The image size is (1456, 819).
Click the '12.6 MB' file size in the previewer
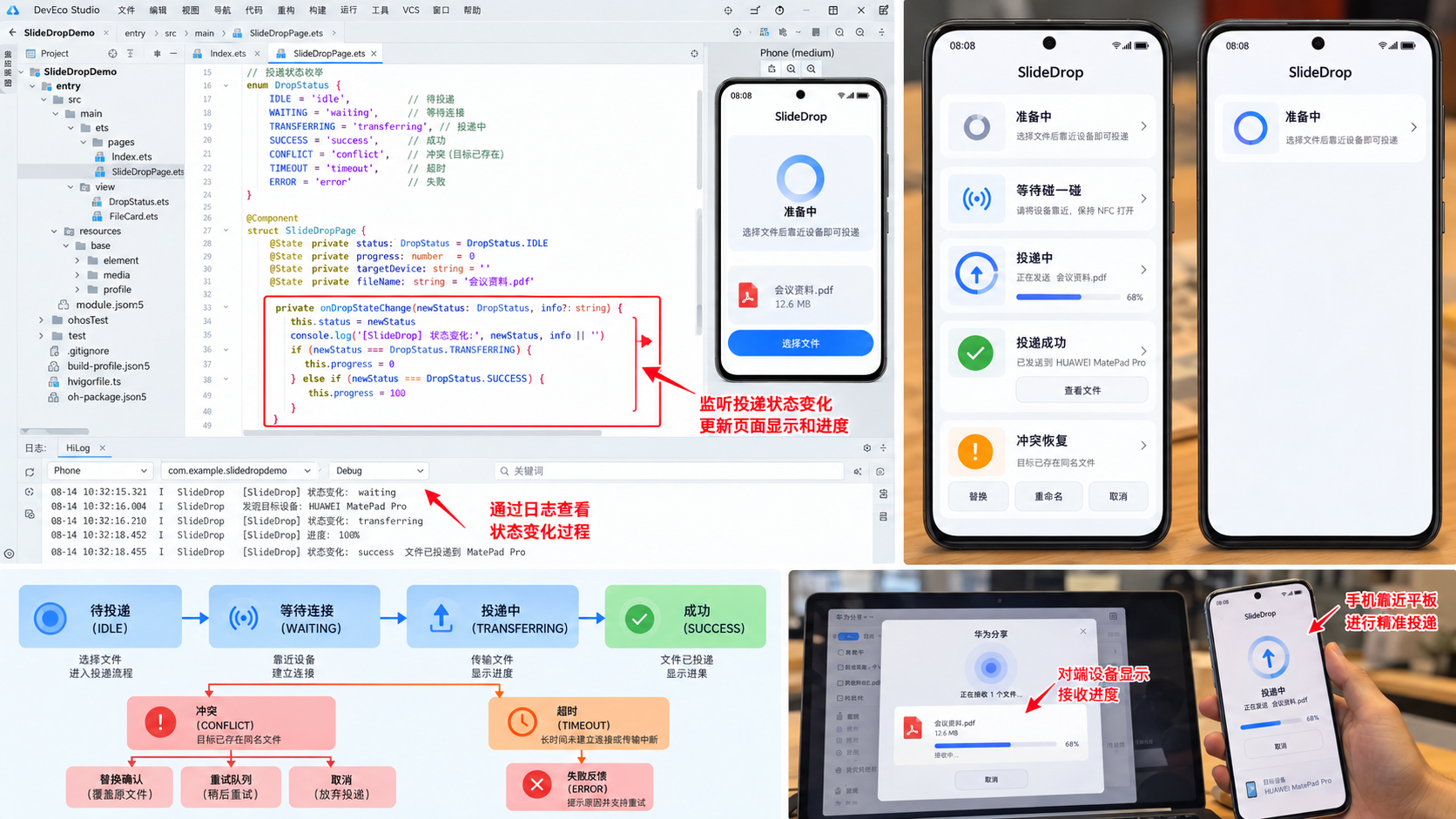[x=792, y=305]
